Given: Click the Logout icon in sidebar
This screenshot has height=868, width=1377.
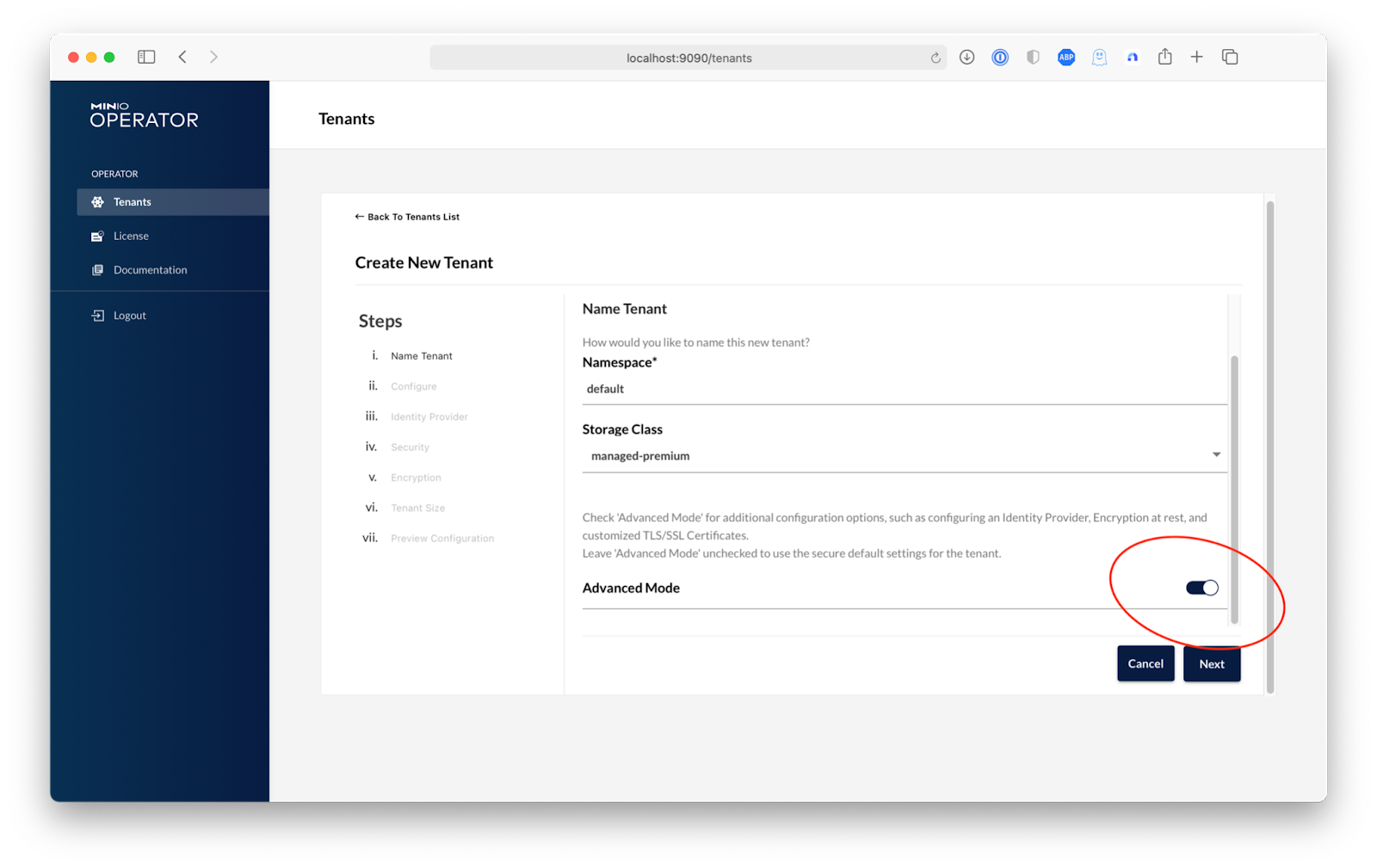Looking at the screenshot, I should tap(97, 316).
